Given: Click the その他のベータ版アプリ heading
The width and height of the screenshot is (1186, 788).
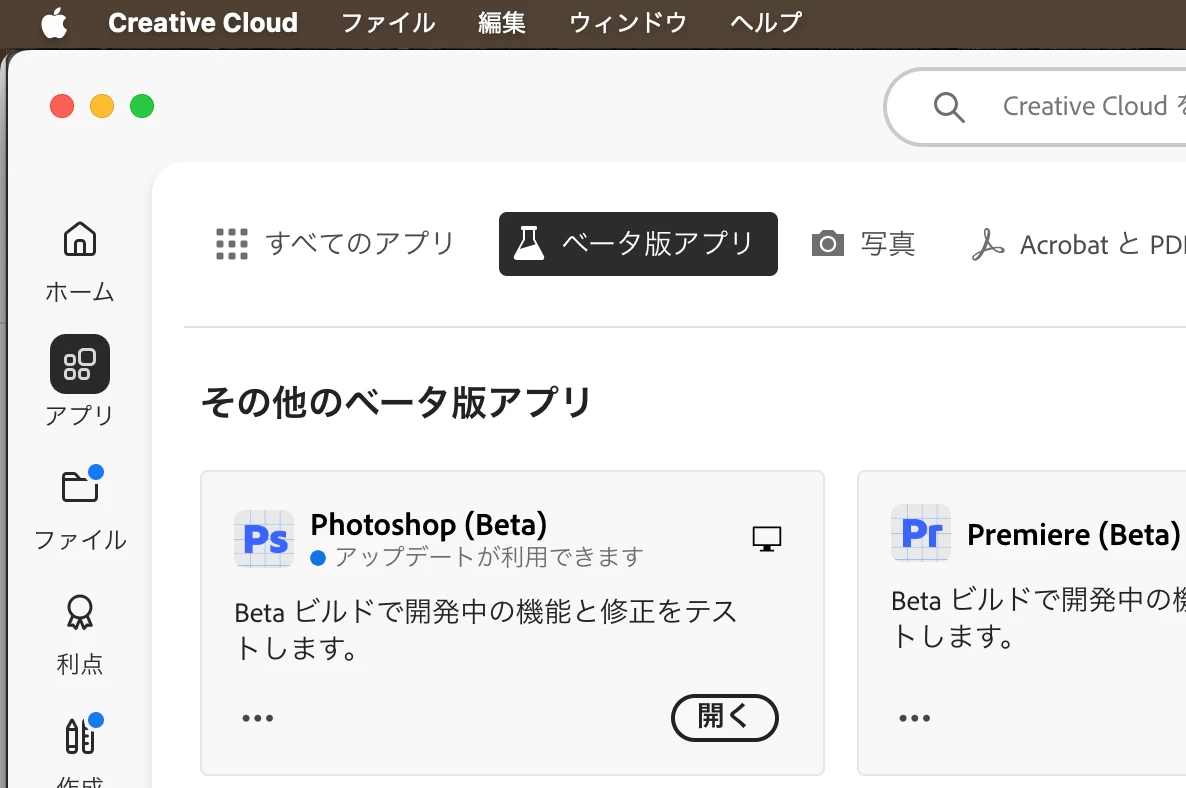Looking at the screenshot, I should pyautogui.click(x=396, y=402).
